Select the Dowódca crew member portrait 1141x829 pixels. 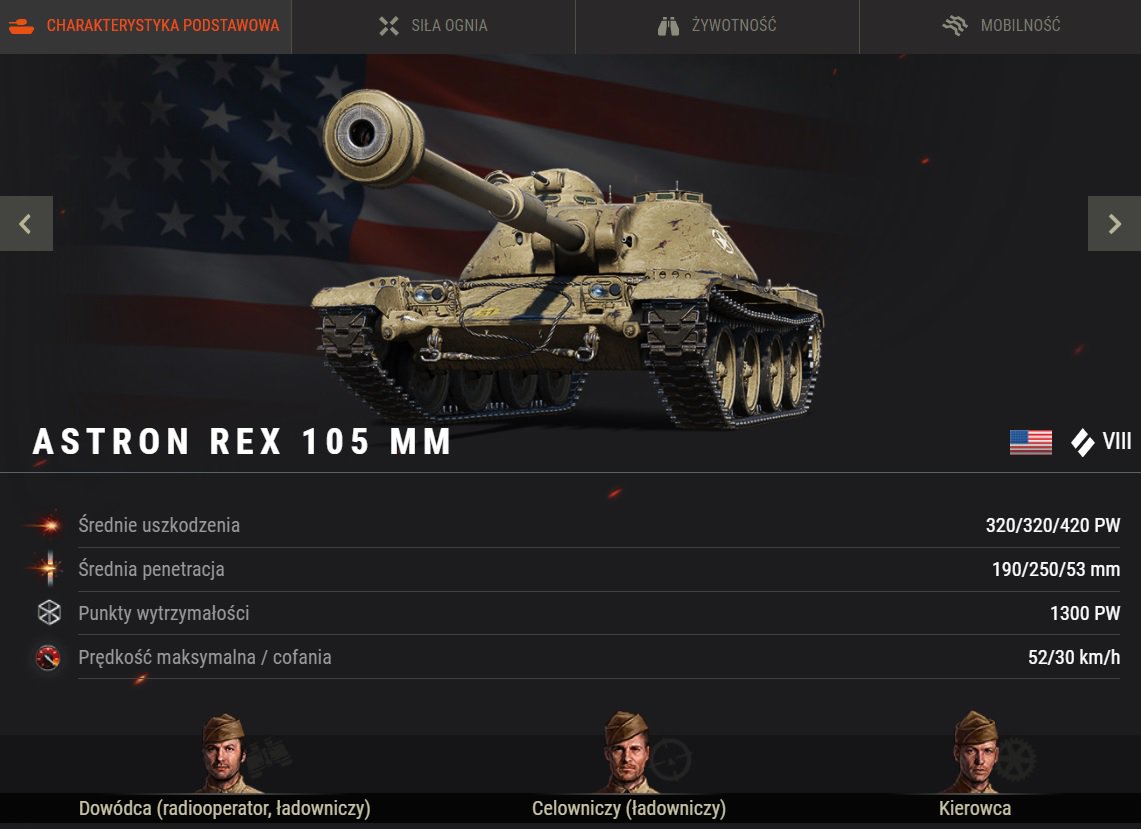click(x=226, y=753)
